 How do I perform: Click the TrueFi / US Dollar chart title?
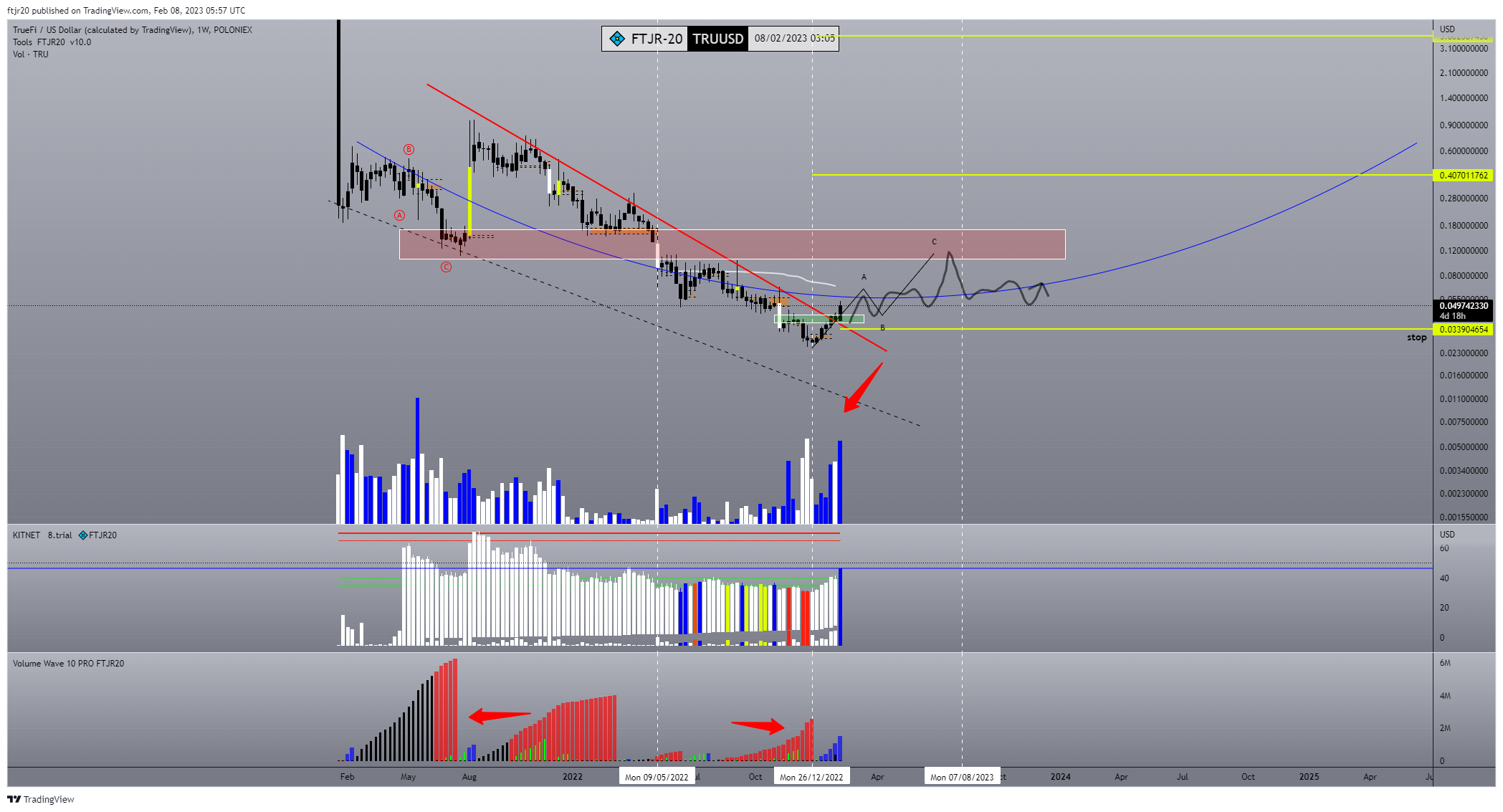pyautogui.click(x=132, y=30)
